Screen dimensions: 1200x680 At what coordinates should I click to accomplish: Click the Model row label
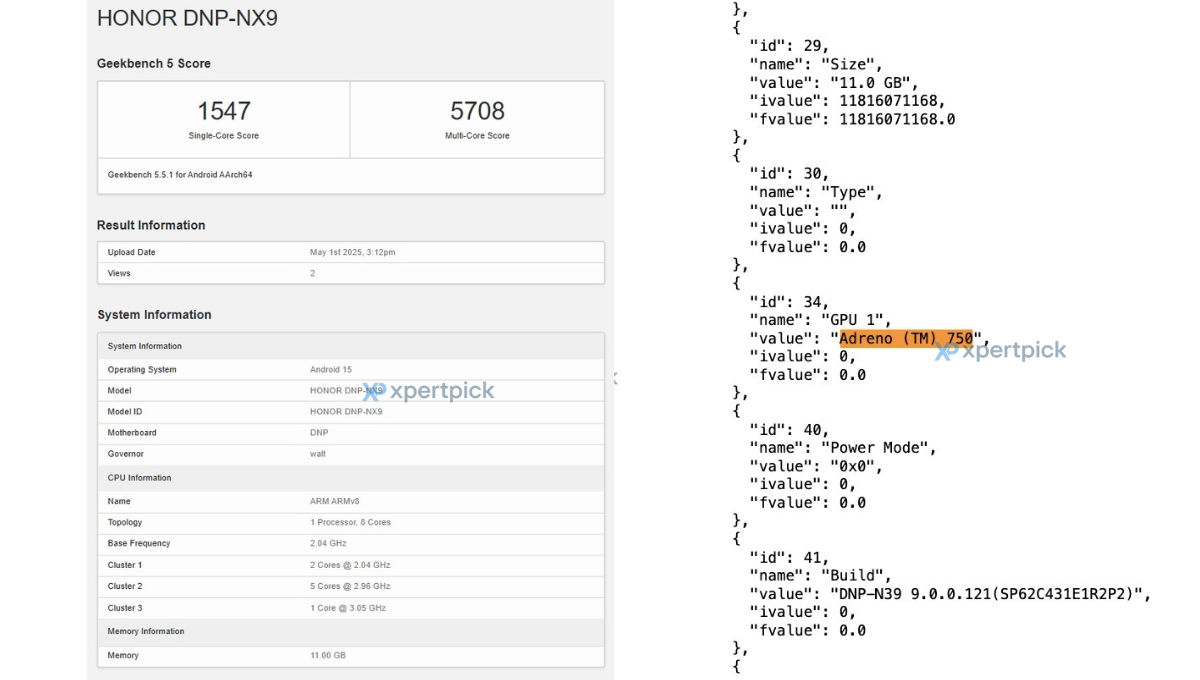click(119, 391)
